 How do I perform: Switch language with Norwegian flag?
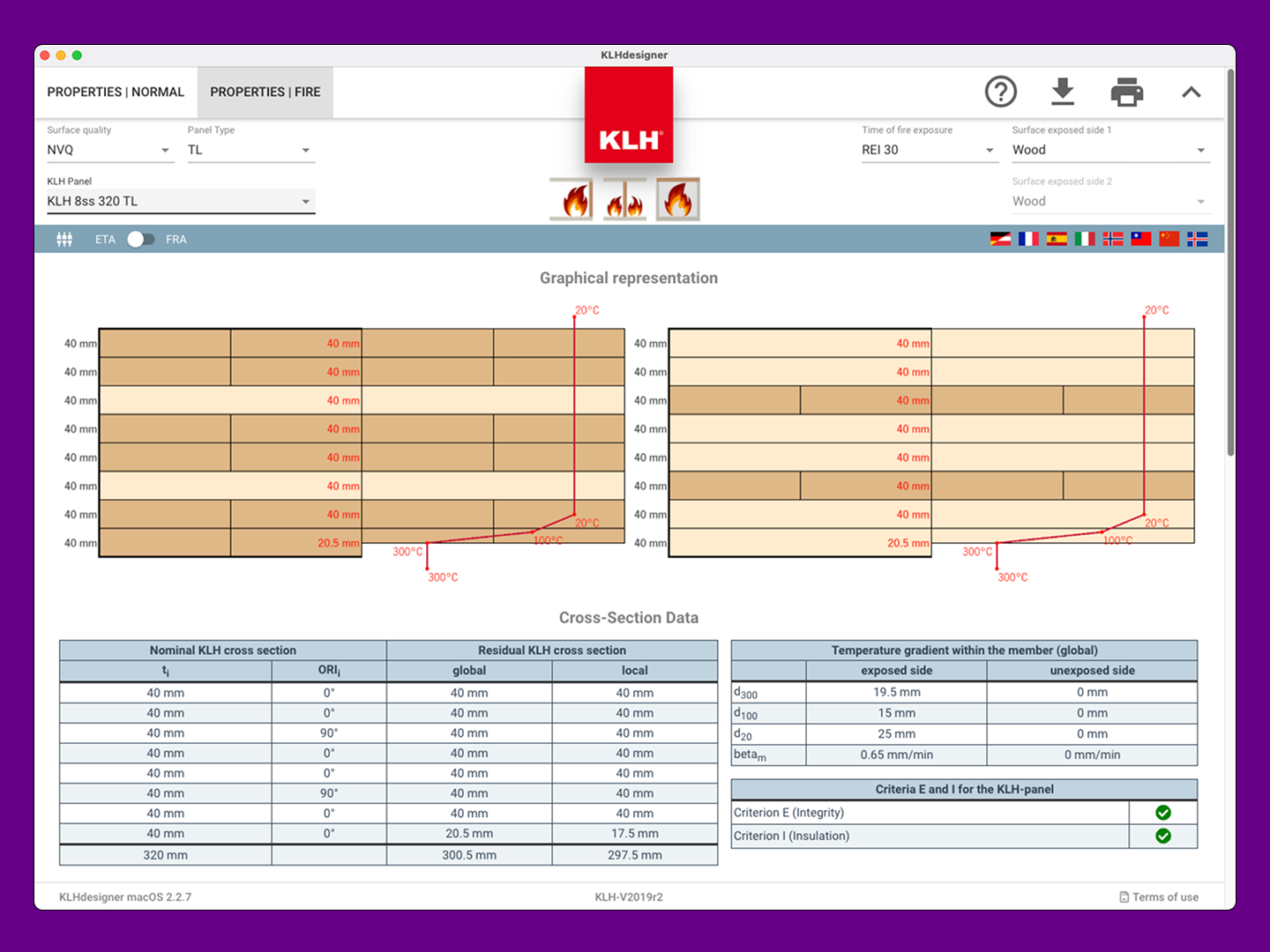(x=1113, y=239)
